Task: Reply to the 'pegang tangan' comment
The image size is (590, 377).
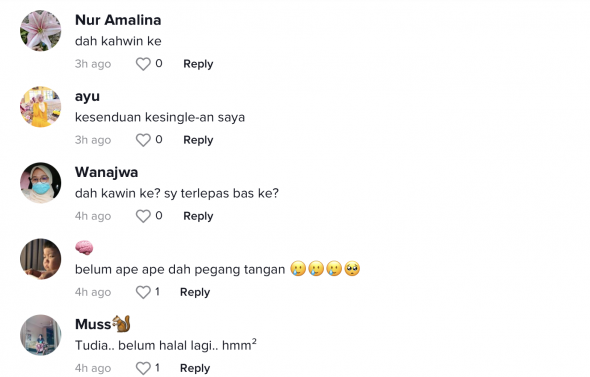Action: (x=195, y=292)
